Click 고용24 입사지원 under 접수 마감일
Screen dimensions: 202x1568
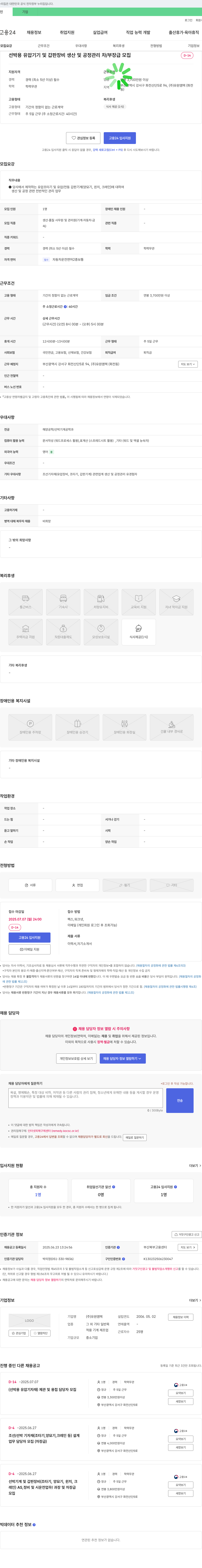[29, 937]
